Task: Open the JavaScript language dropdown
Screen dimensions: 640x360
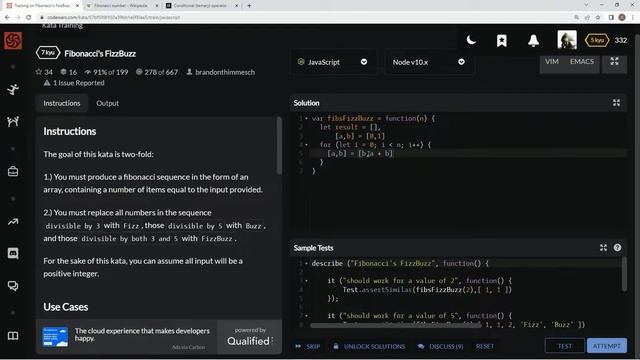Action: coord(333,62)
